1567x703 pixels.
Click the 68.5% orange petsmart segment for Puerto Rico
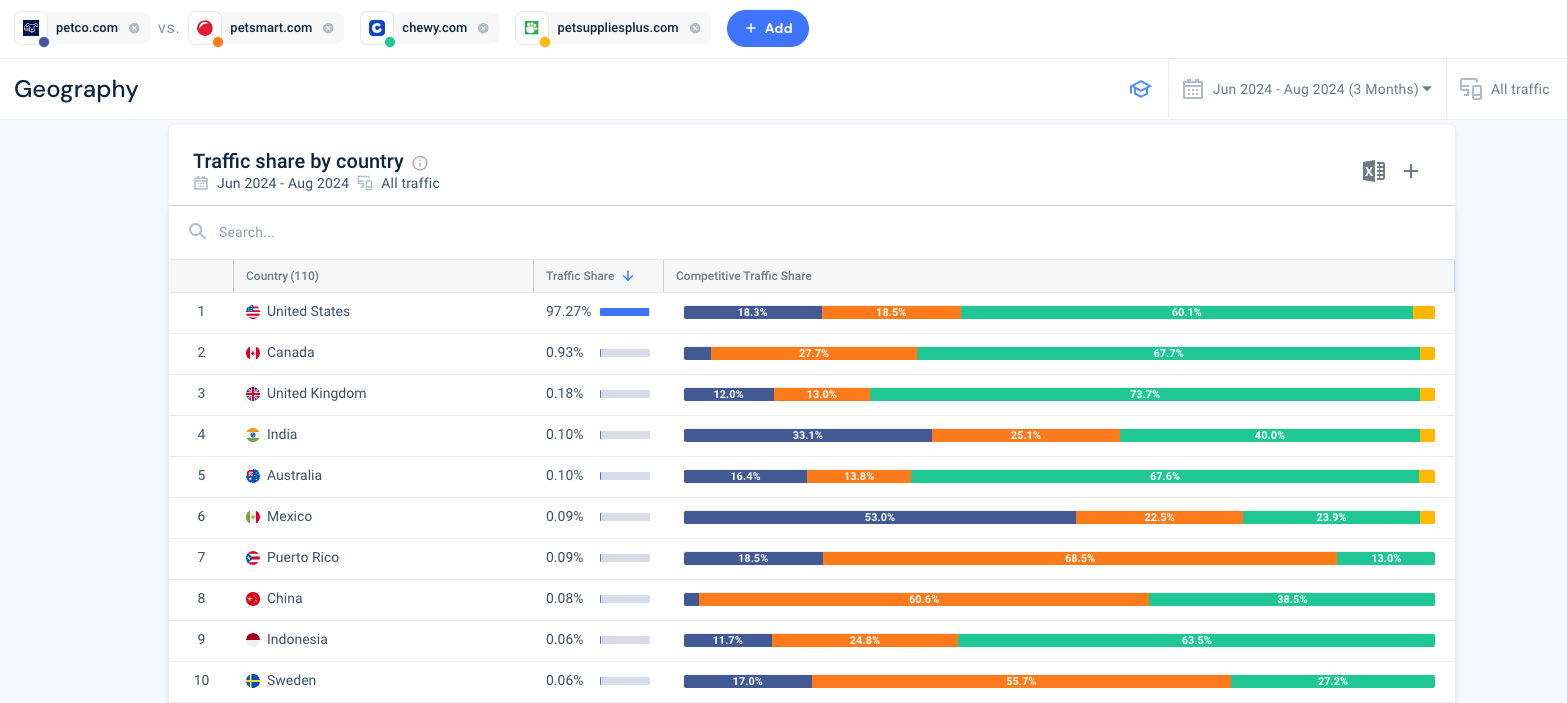[1080, 558]
